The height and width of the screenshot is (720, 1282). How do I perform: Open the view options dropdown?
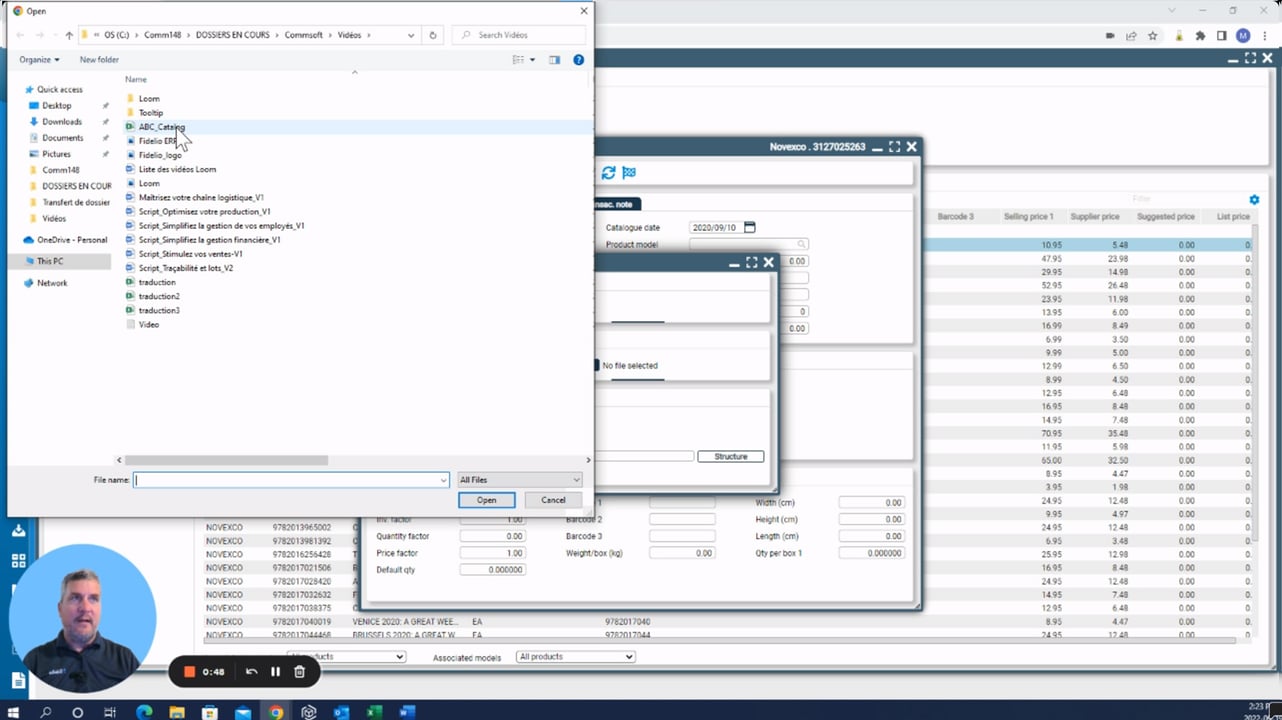(532, 60)
